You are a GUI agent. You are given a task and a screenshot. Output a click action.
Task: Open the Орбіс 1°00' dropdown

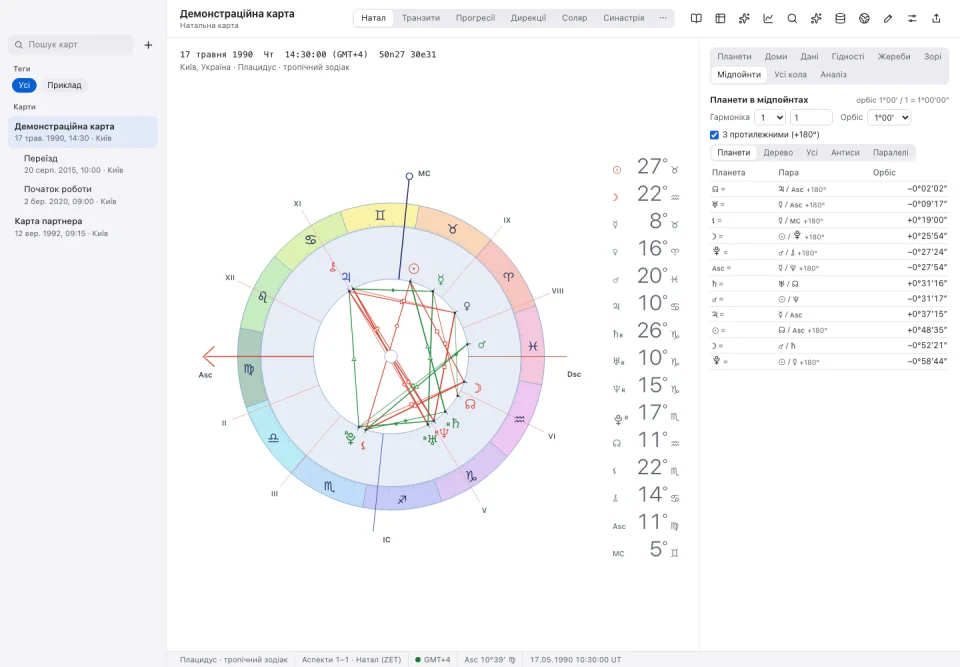[889, 118]
